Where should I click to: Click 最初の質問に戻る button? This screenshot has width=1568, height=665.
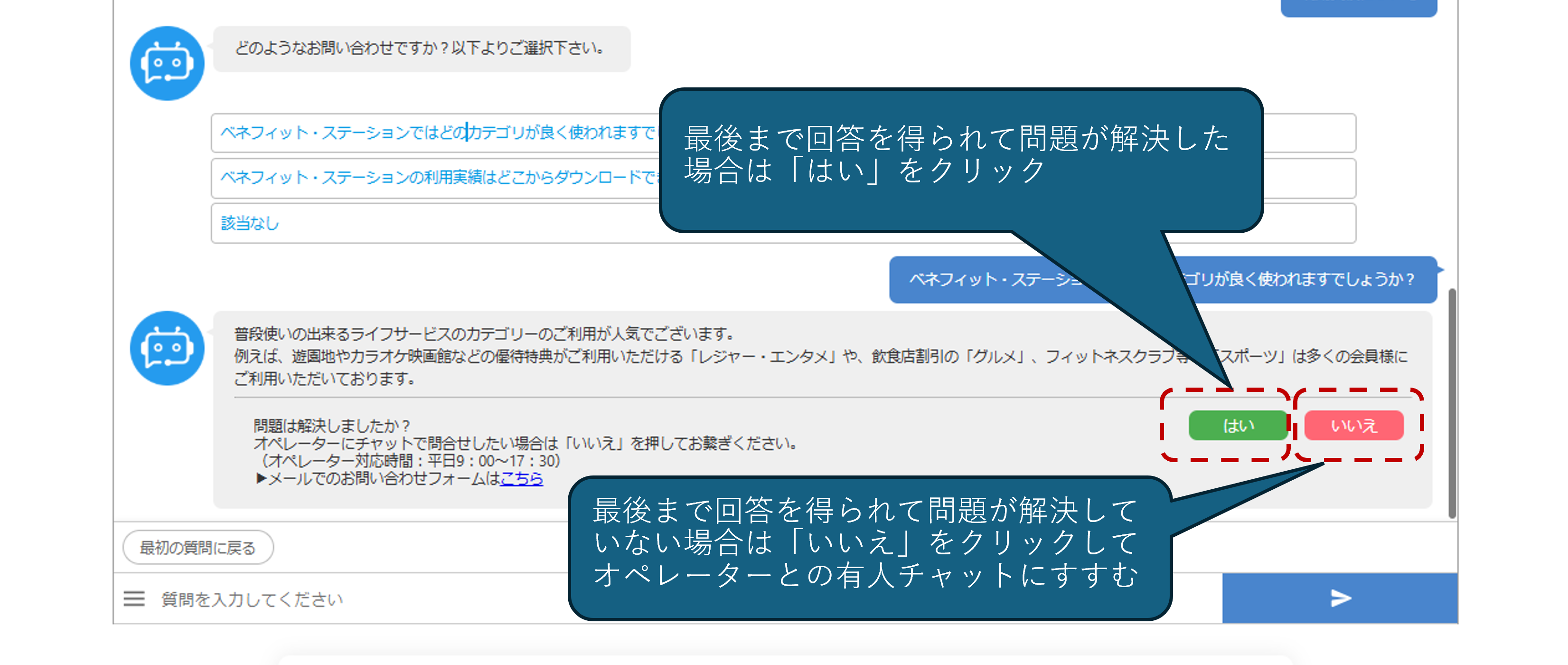click(198, 548)
